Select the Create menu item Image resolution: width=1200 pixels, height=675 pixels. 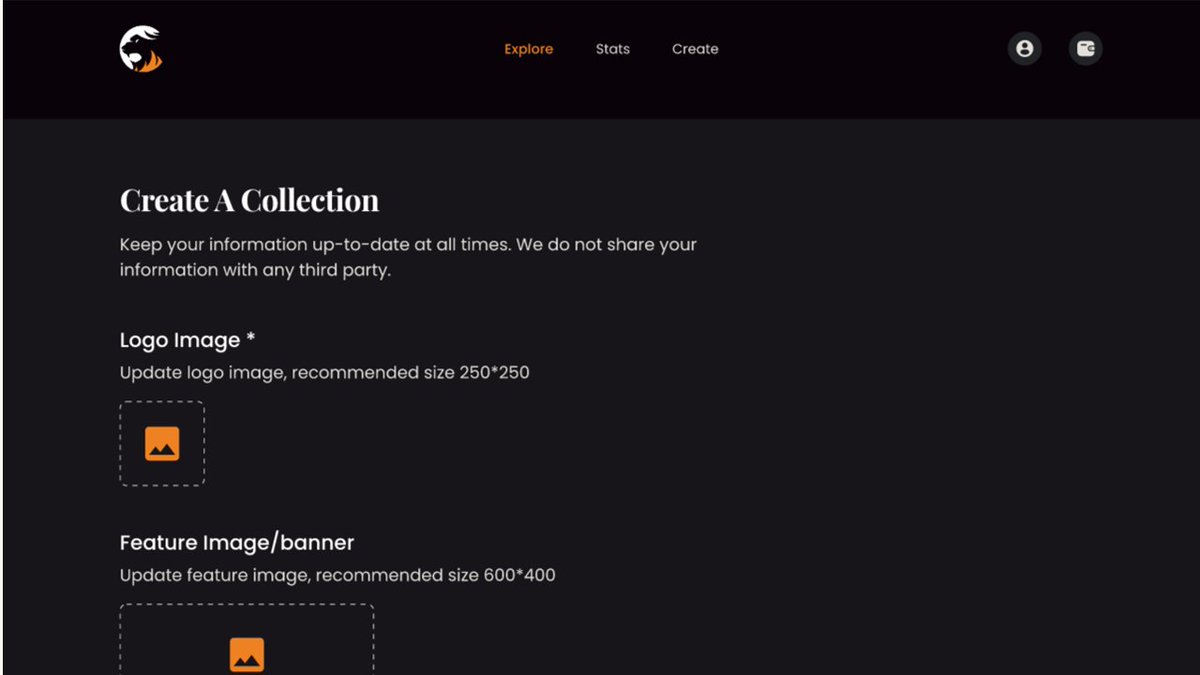[695, 49]
